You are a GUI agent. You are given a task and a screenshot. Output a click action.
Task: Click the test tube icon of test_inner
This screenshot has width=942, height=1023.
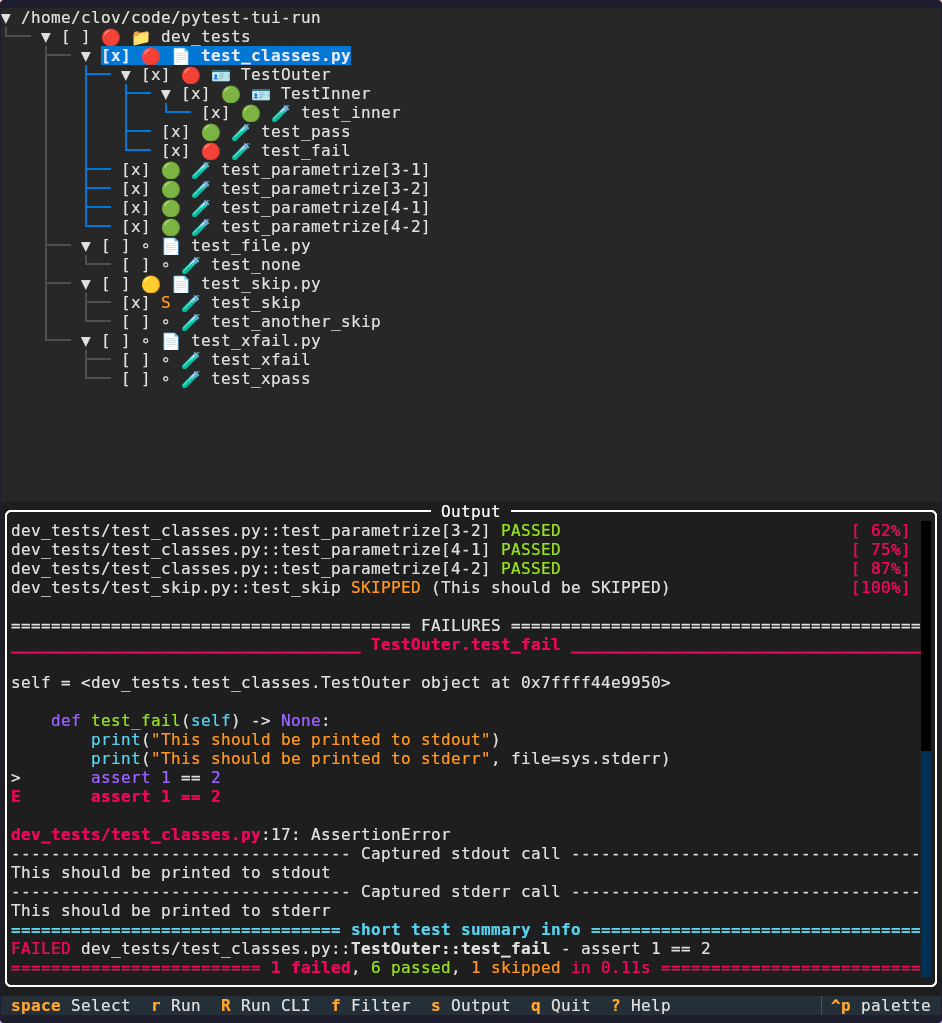[x=281, y=113]
